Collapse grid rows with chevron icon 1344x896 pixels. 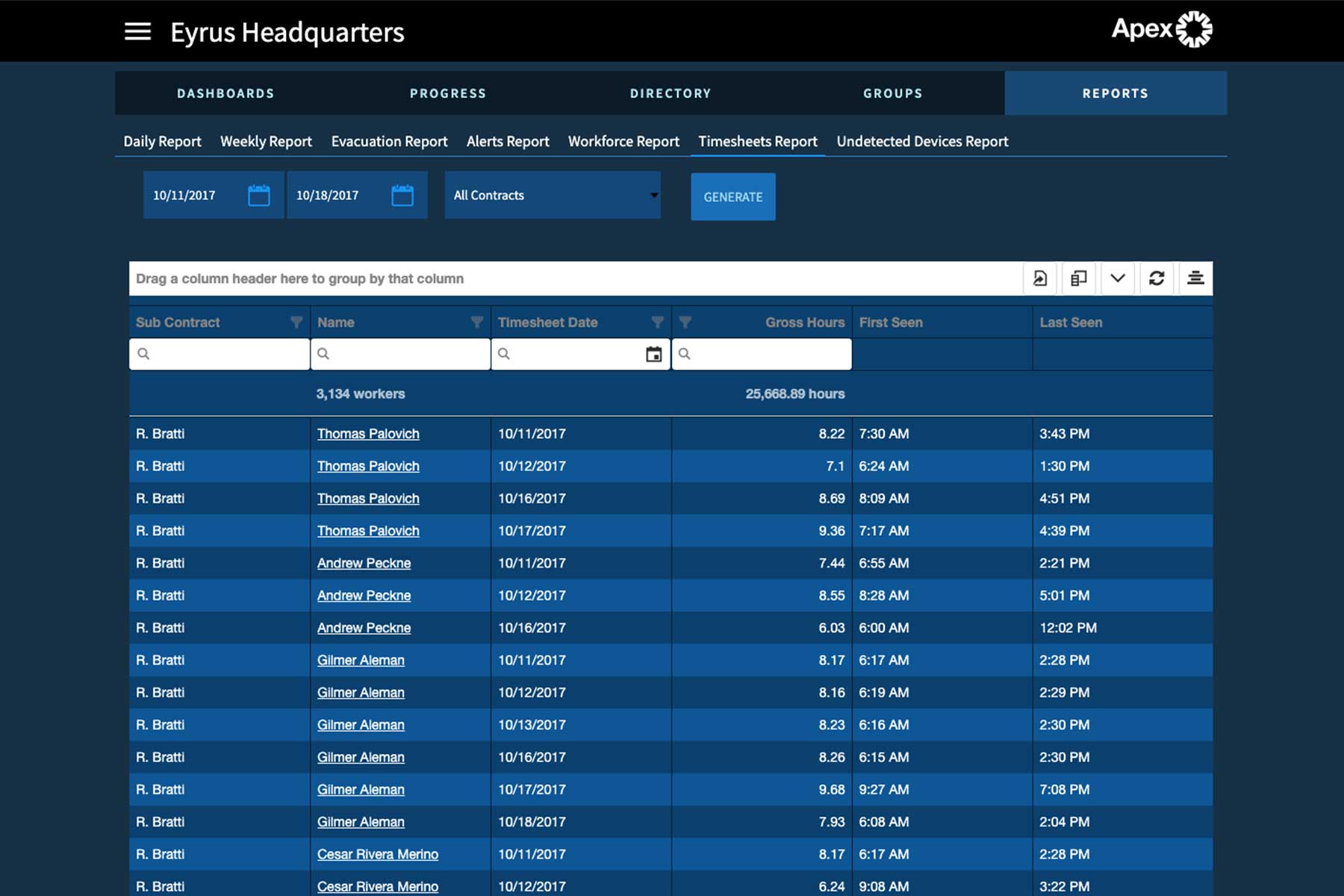[x=1117, y=278]
